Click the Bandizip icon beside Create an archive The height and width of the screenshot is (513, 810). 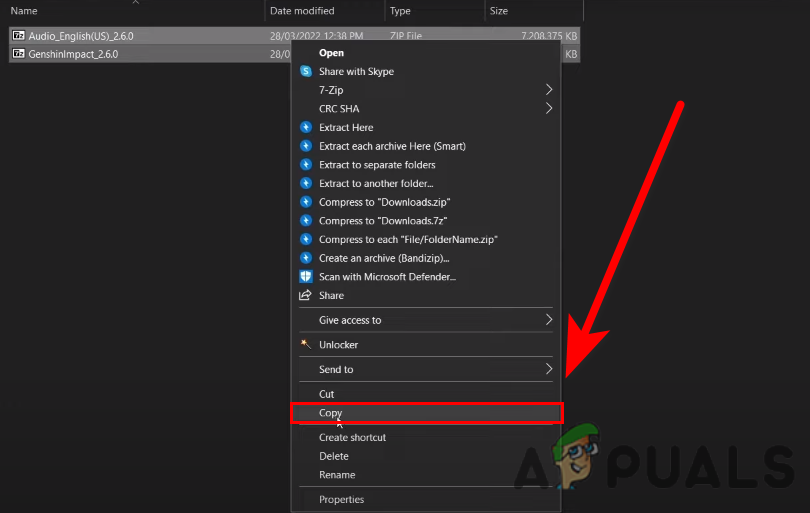coord(306,258)
